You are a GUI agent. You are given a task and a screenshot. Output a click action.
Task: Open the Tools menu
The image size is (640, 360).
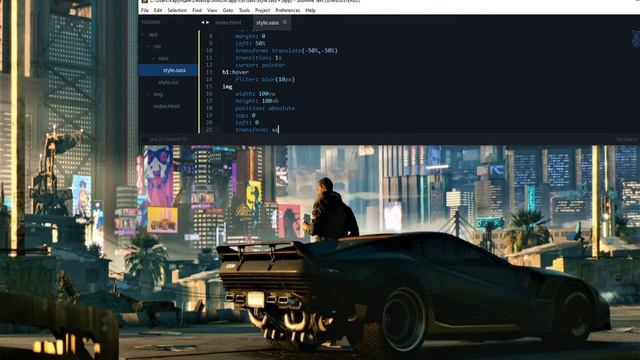click(244, 10)
